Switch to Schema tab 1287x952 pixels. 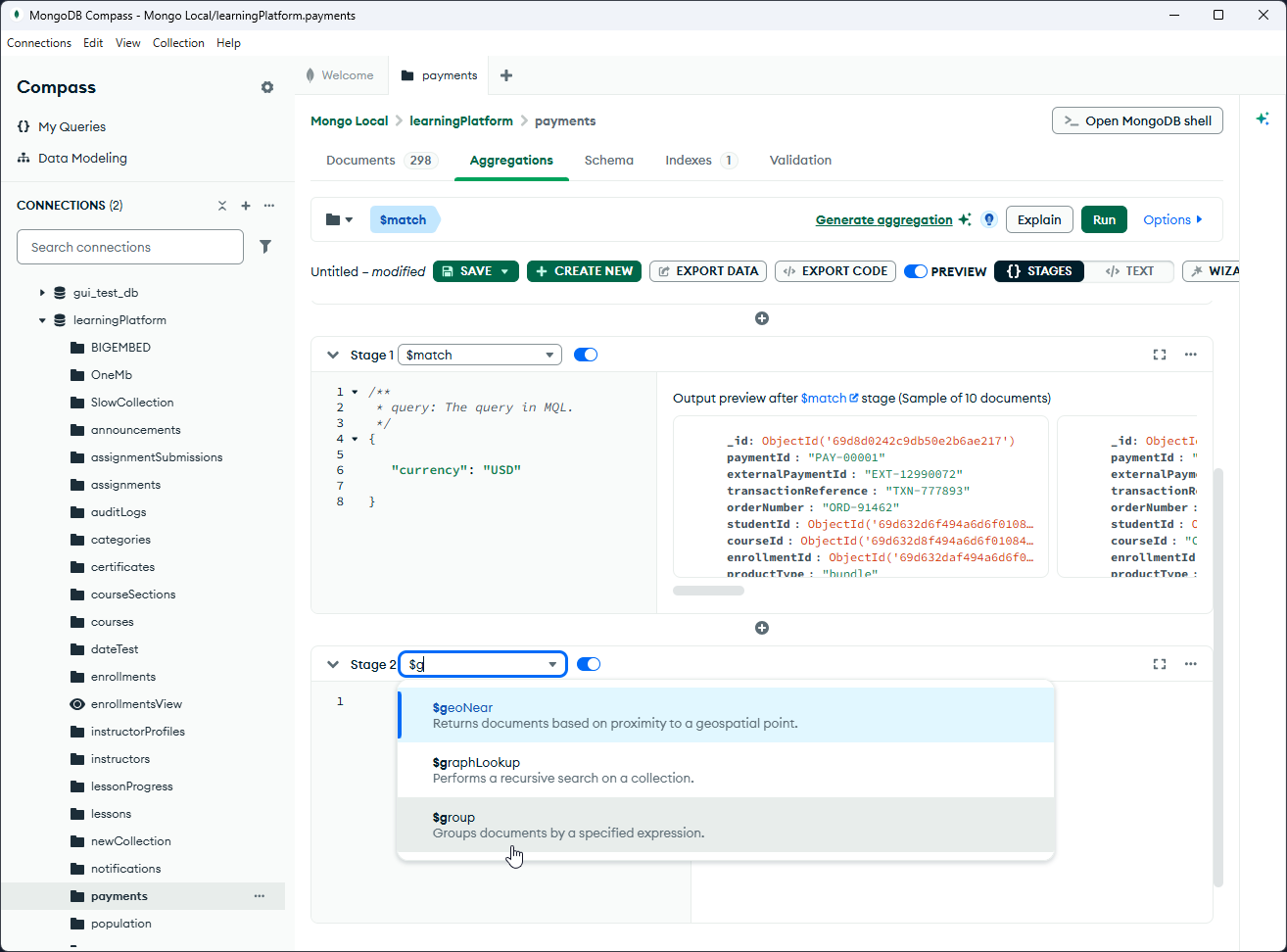coord(609,161)
